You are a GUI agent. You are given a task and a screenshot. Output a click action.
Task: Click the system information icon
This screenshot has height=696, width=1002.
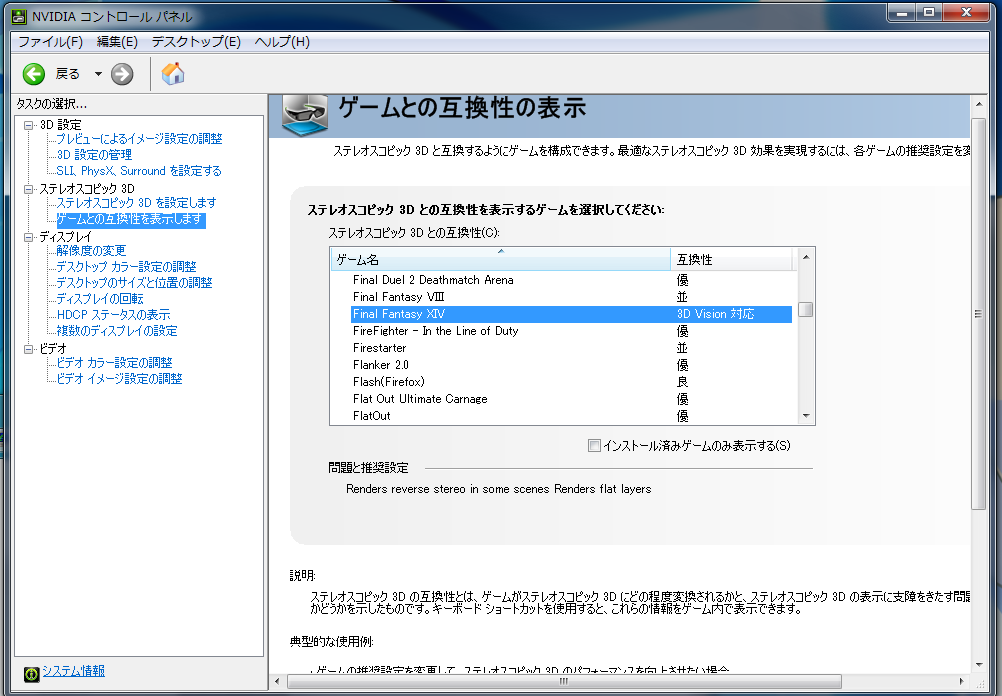(31, 674)
